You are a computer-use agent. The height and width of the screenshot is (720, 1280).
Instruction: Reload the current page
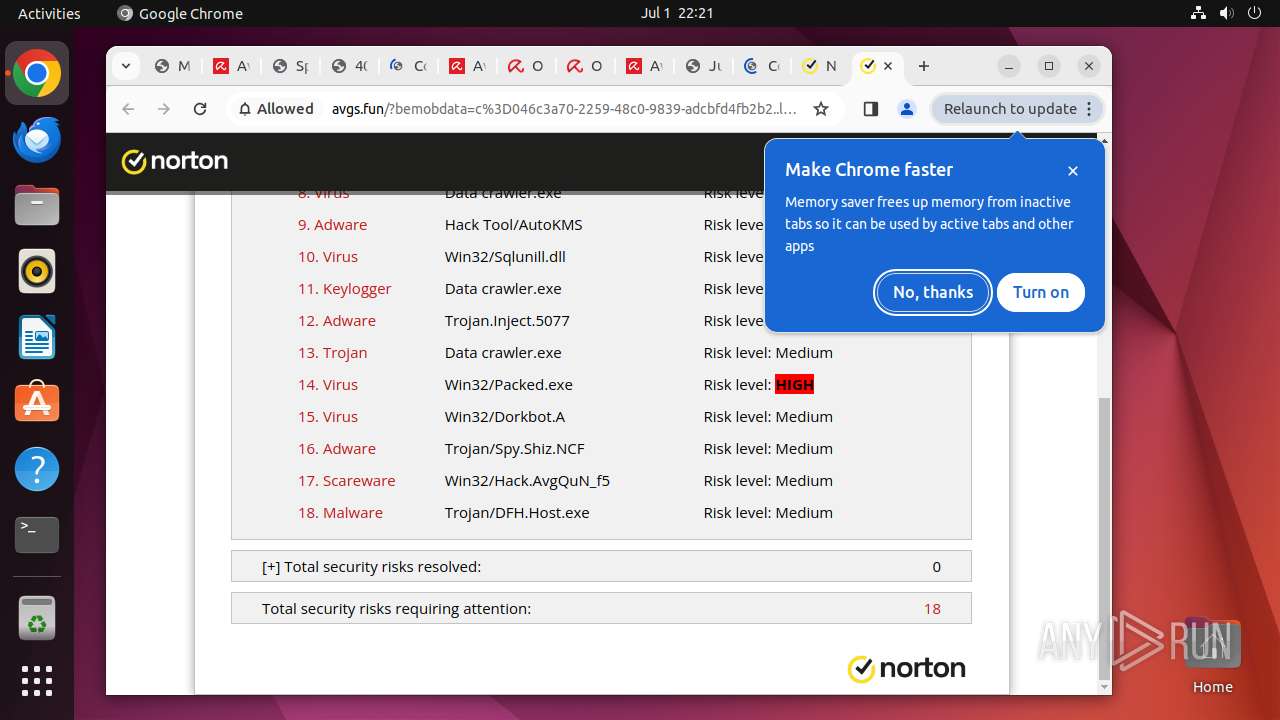(x=200, y=109)
